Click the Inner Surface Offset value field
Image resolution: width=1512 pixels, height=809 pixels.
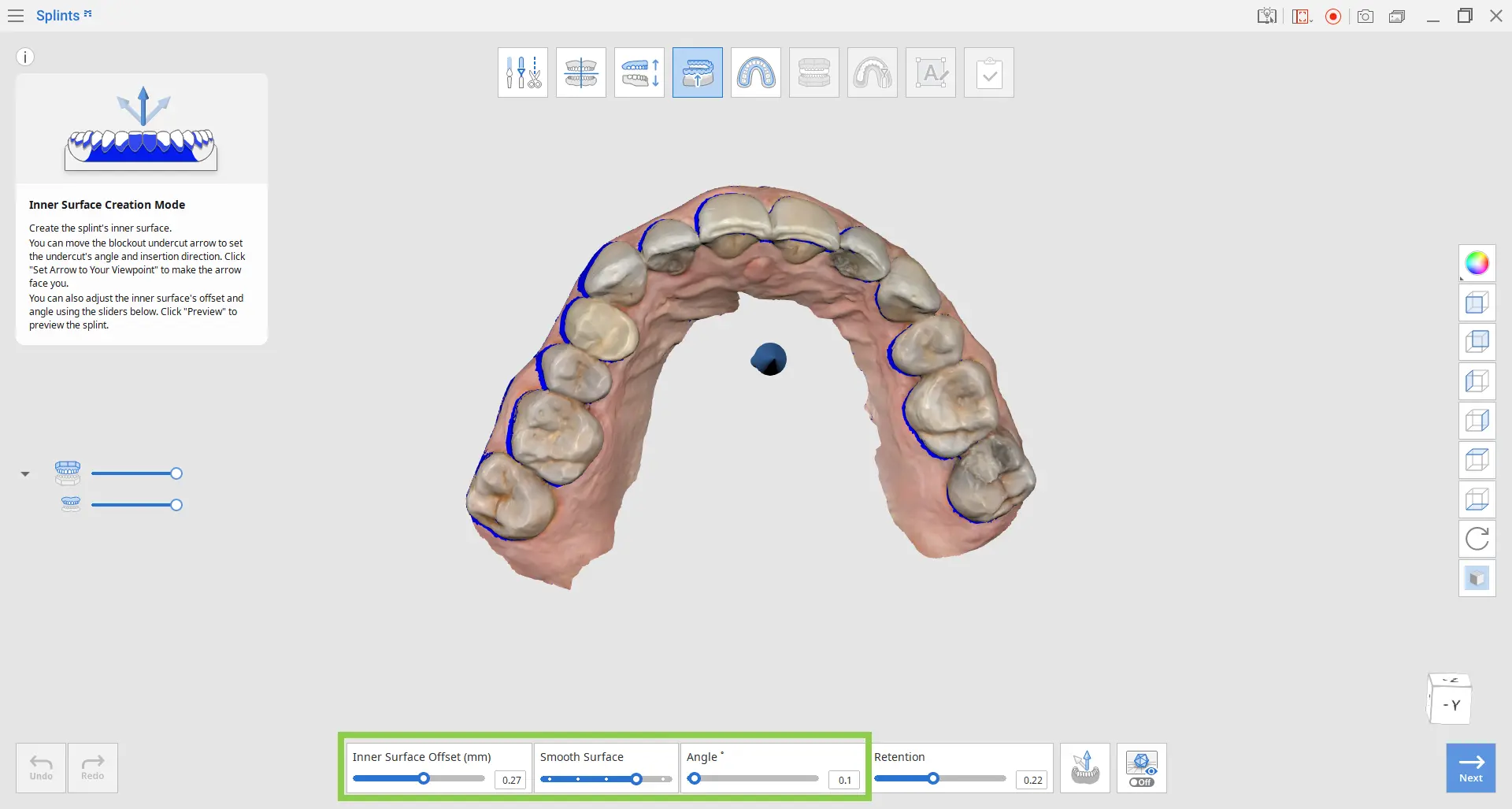click(512, 780)
